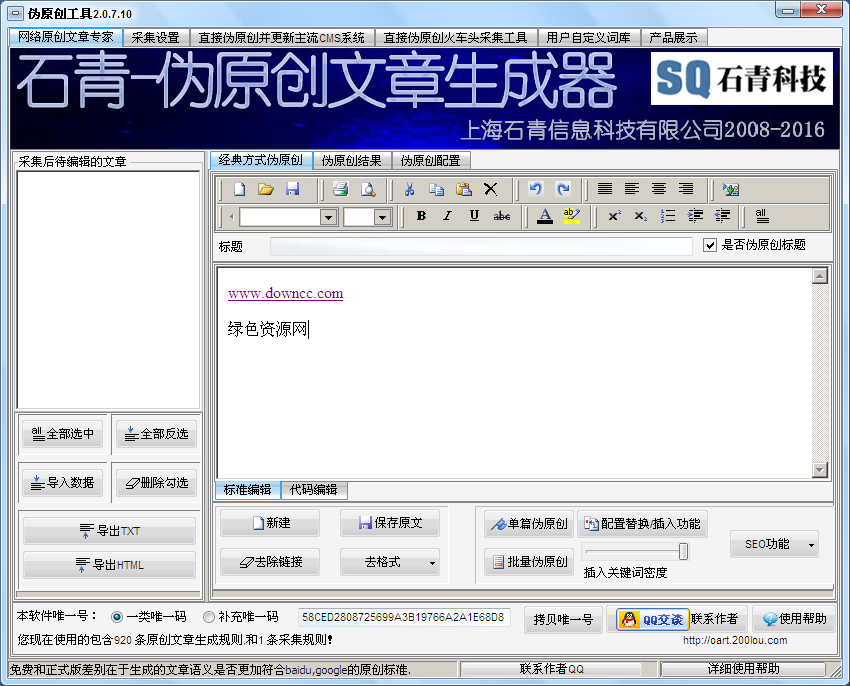Print using the printer icon
850x686 pixels.
340,189
